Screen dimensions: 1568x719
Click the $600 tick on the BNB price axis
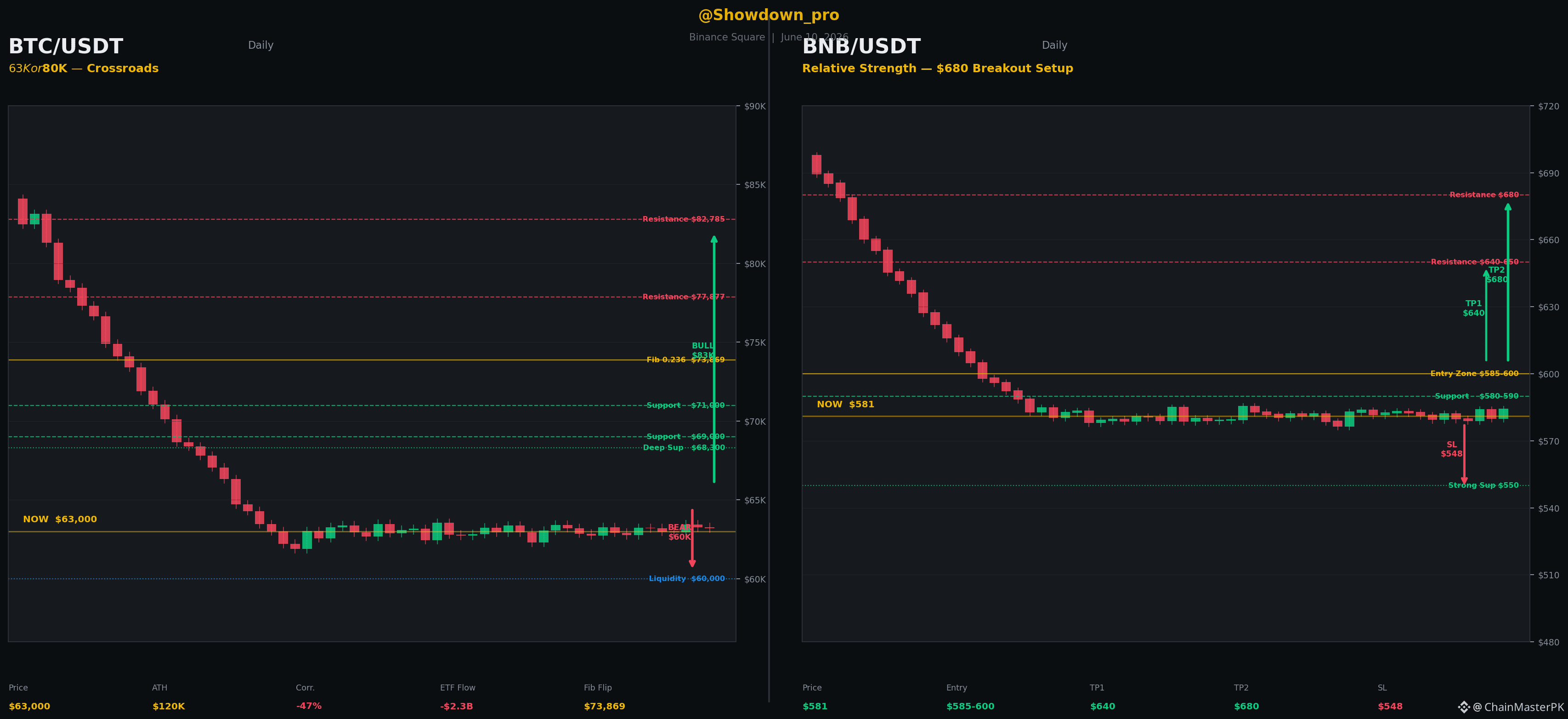coord(1549,374)
